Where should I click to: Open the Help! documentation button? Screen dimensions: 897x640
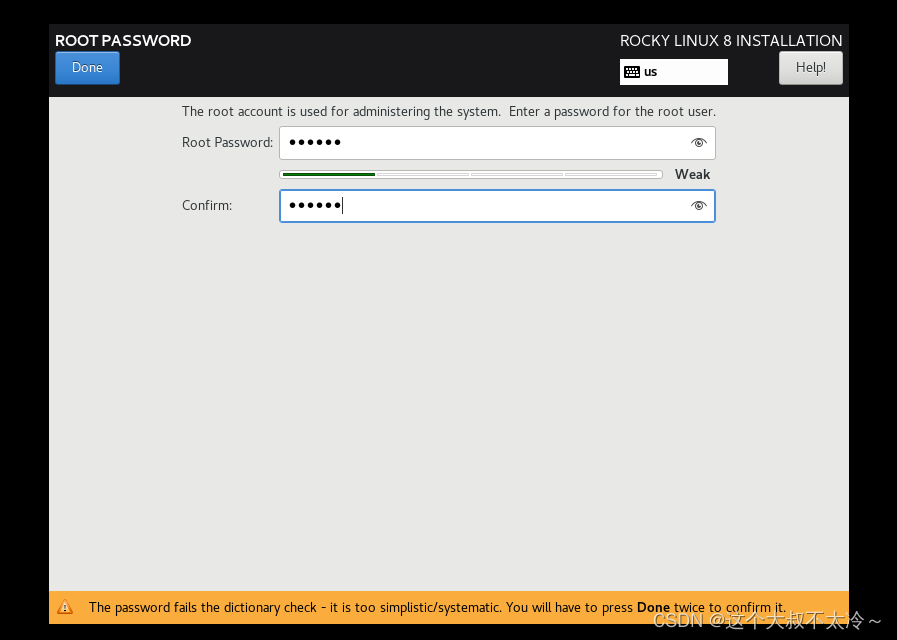tap(811, 67)
